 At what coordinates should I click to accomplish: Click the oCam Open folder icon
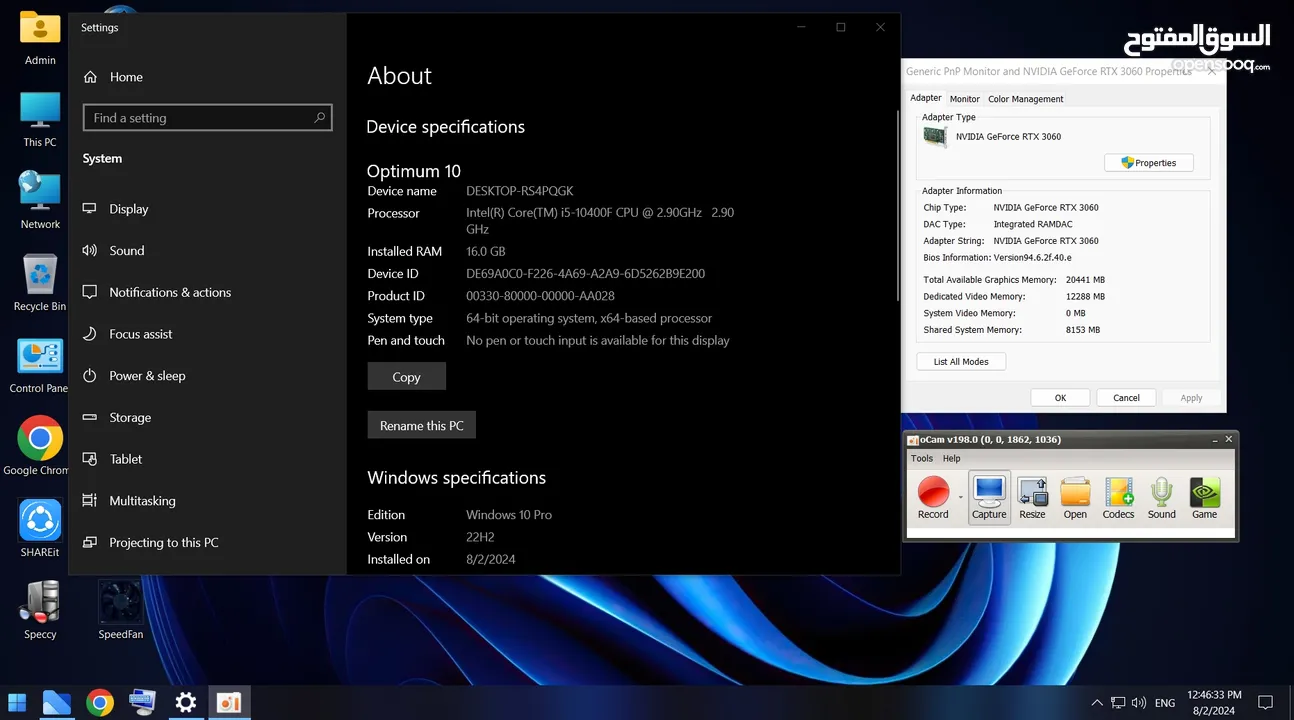click(1075, 498)
